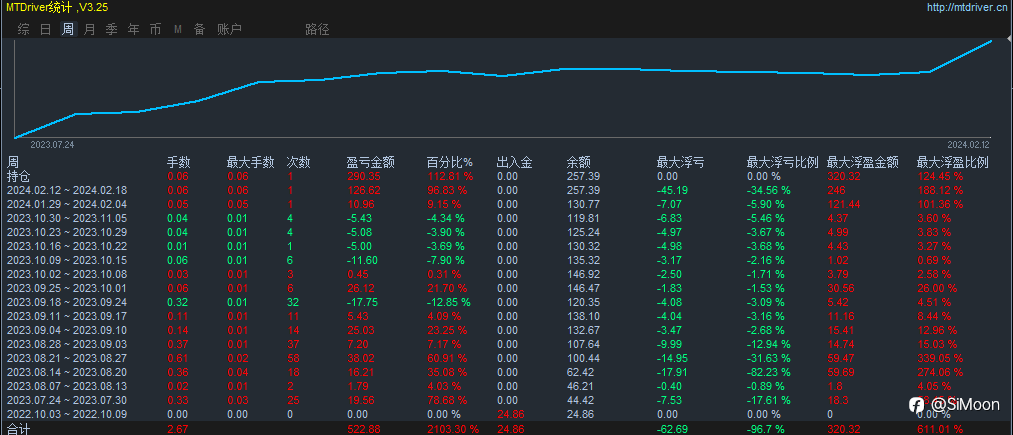Click percentage cell 96.83 %
The width and height of the screenshot is (1013, 435).
(x=447, y=190)
